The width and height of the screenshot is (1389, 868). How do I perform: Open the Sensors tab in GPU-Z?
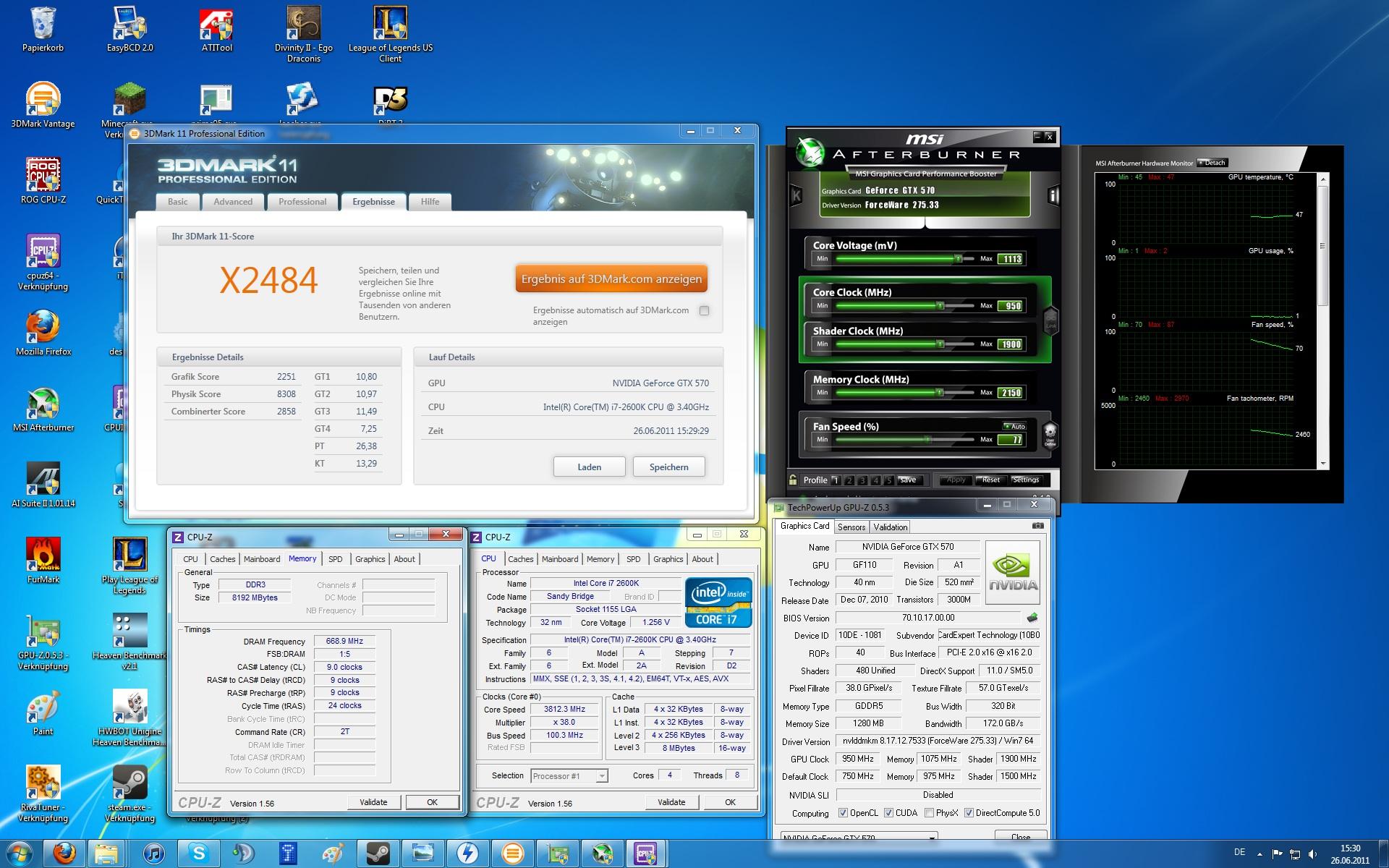click(851, 527)
